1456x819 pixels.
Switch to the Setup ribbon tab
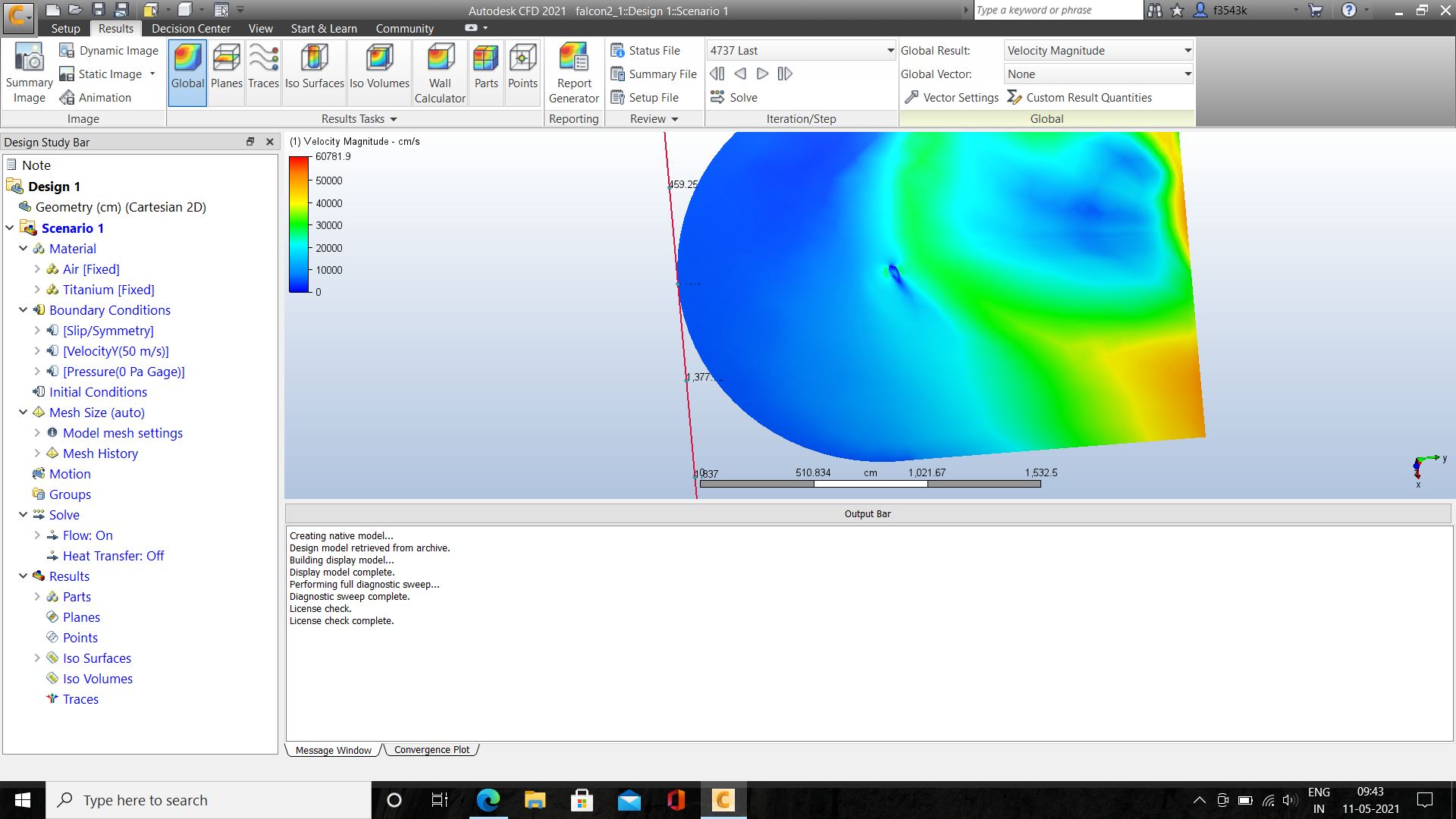tap(65, 28)
